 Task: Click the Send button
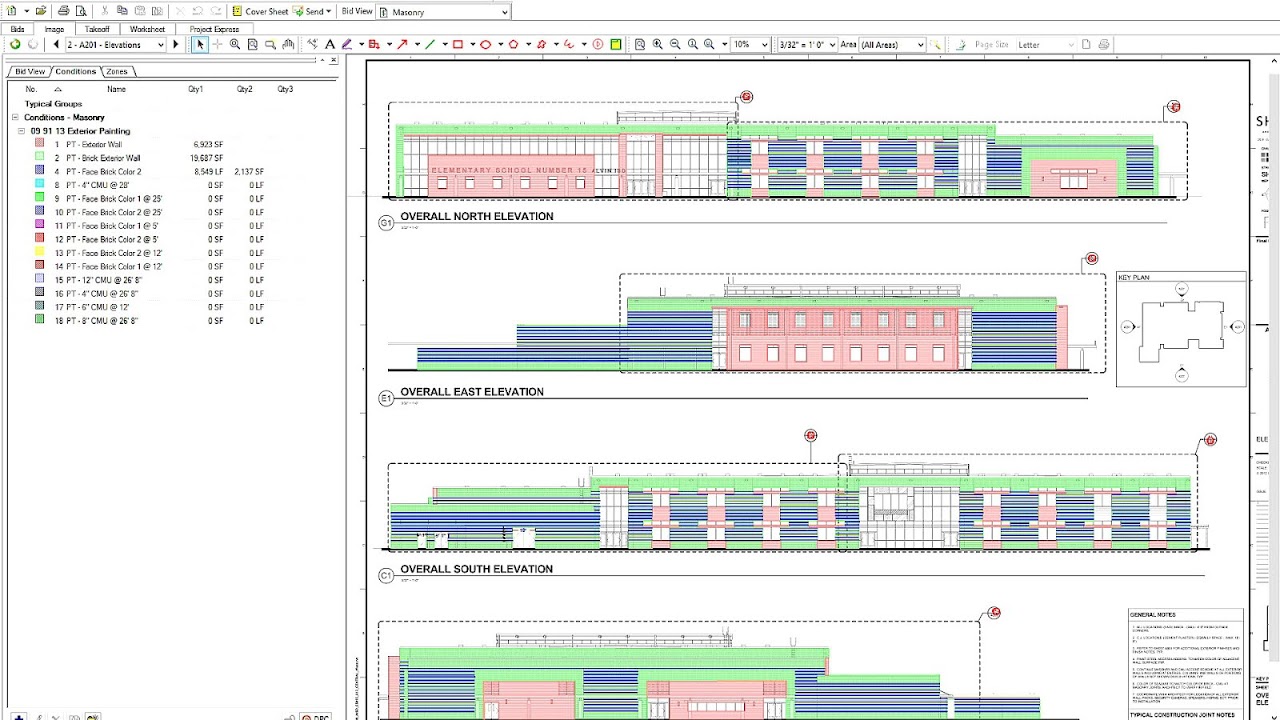click(x=312, y=11)
